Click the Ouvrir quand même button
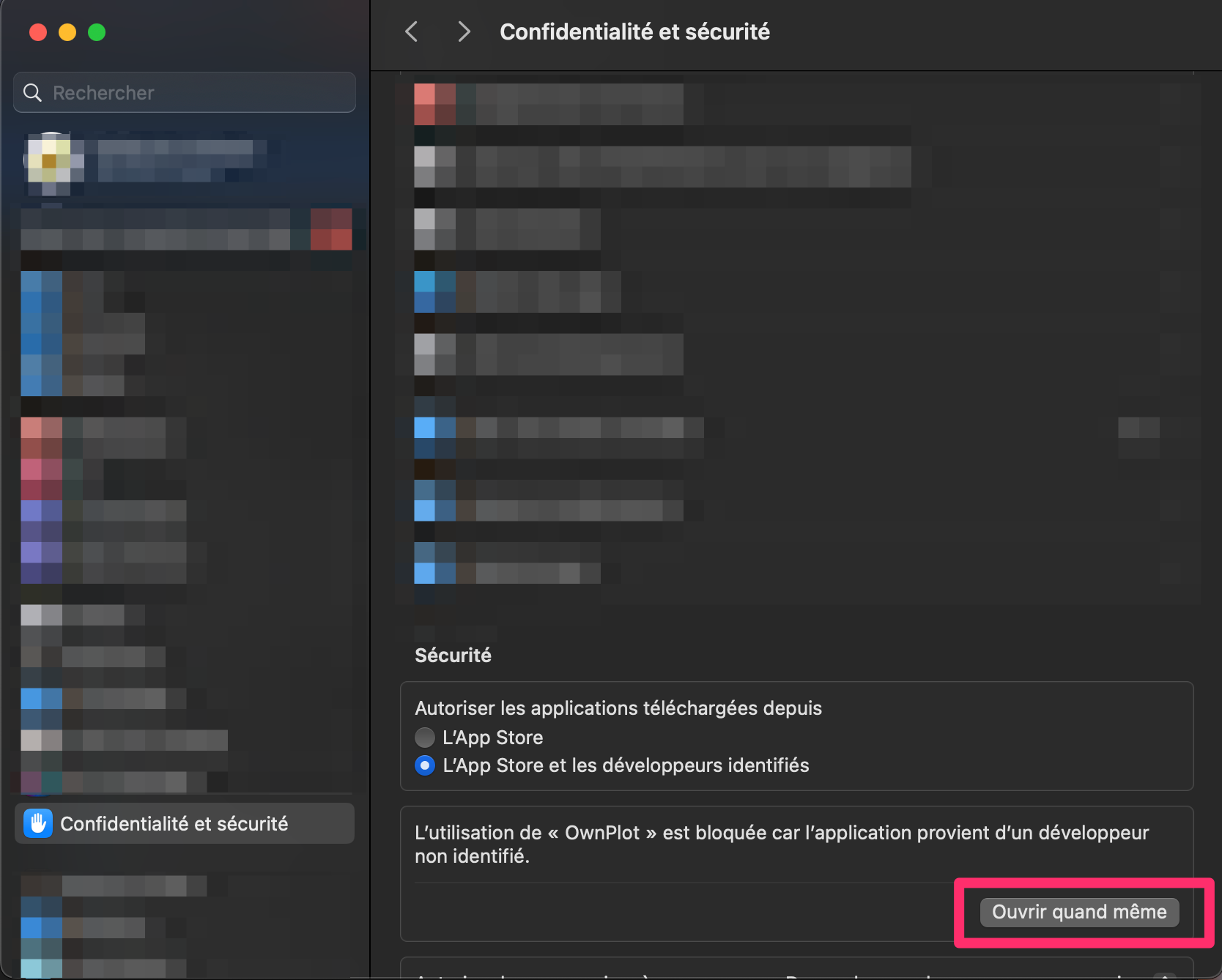Screen dimensions: 1222x980 coord(1079,912)
